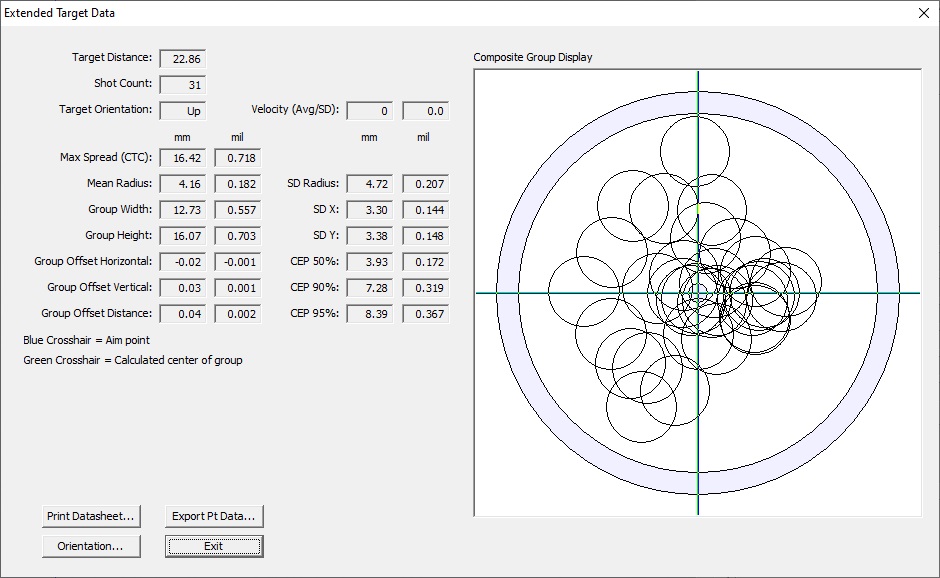Image resolution: width=940 pixels, height=578 pixels.
Task: Select the Max Spread mil value 0.718
Action: click(x=237, y=158)
